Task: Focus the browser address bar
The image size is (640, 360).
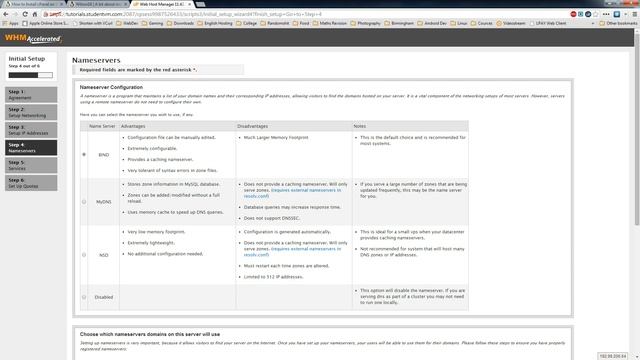Action: coord(306,14)
